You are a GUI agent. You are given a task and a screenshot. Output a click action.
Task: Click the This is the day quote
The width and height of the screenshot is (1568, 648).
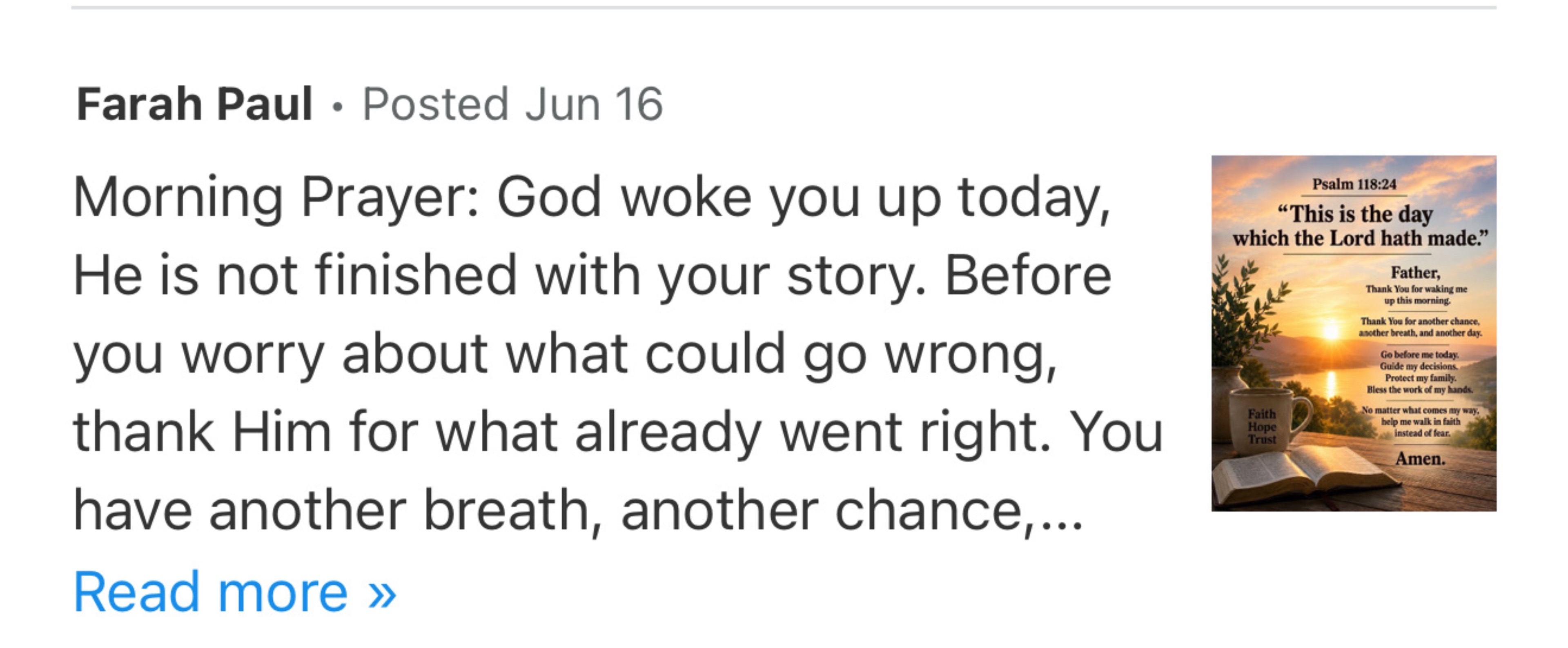pos(1360,226)
